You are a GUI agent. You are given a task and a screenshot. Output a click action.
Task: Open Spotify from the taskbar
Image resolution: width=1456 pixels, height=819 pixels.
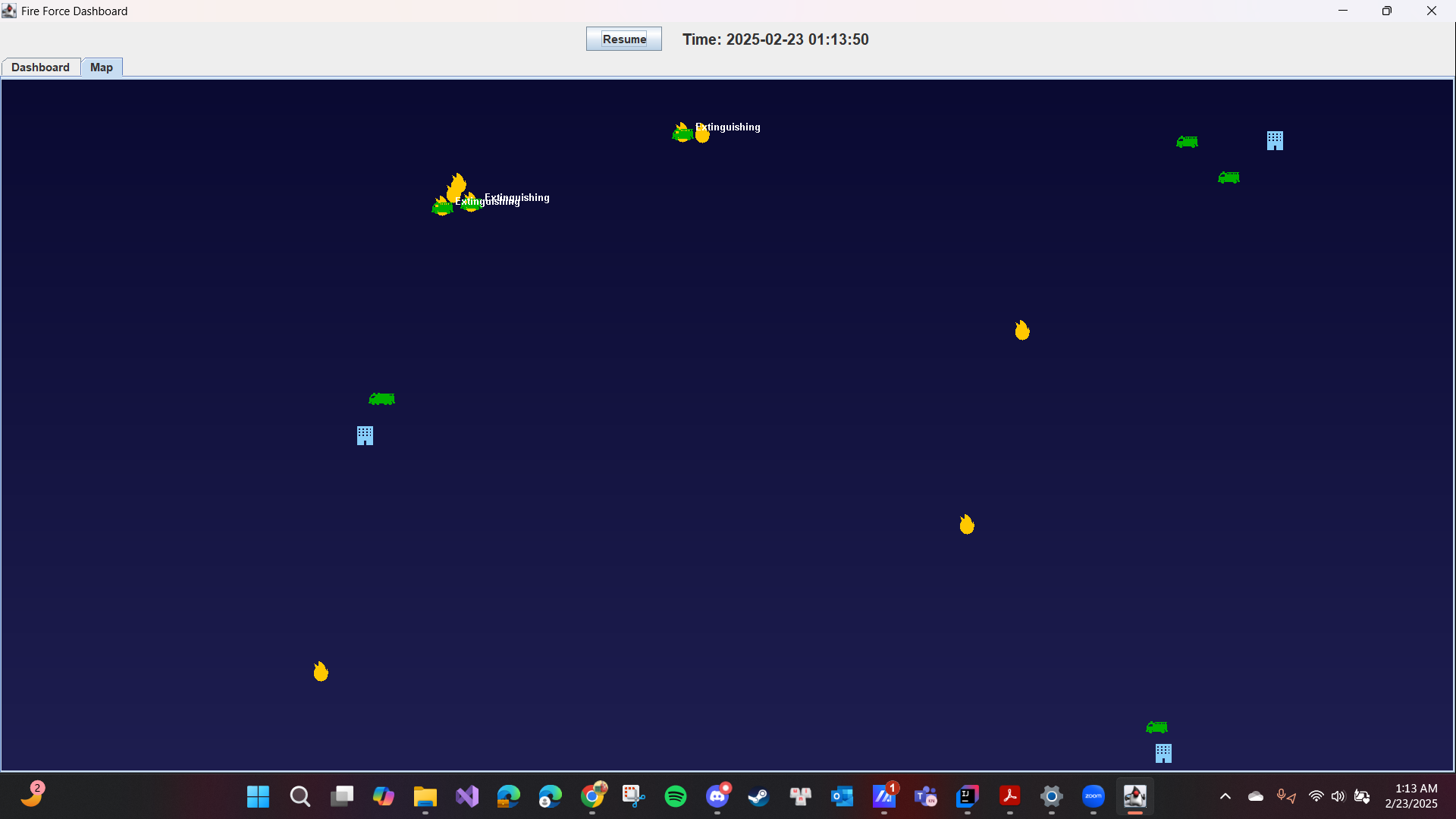pos(675,796)
